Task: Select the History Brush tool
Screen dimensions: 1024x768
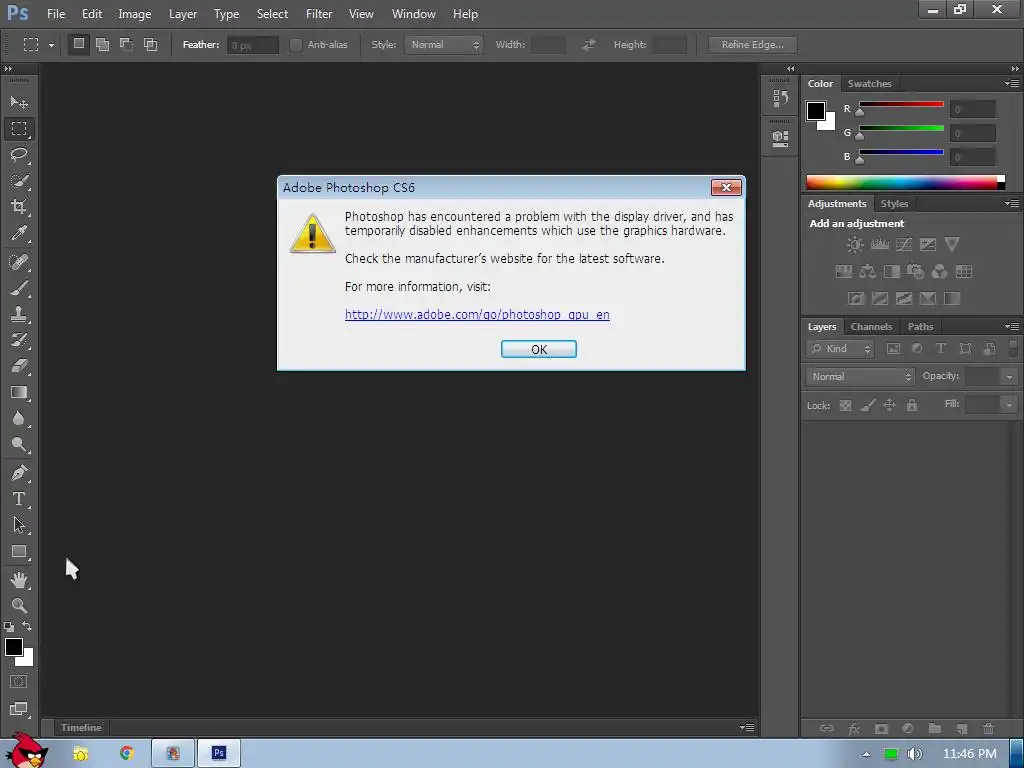Action: pos(19,340)
